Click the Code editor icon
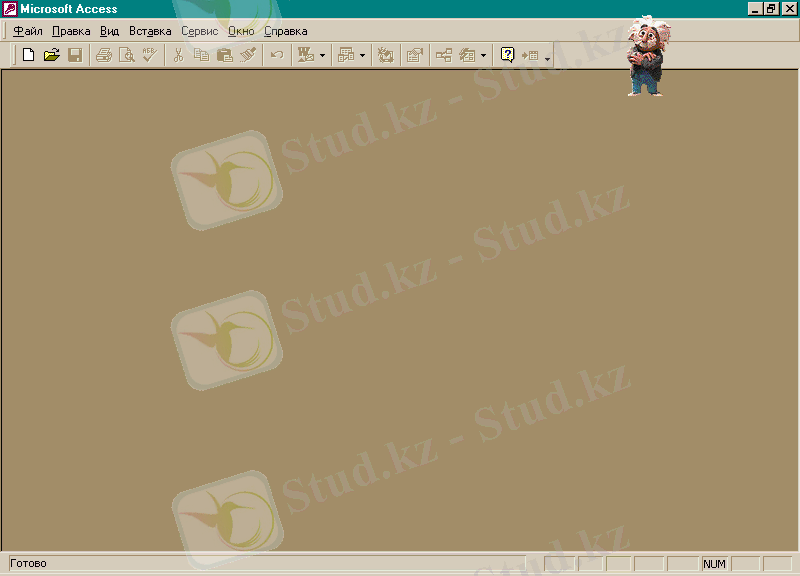Viewport: 800px width, 576px height. click(386, 55)
